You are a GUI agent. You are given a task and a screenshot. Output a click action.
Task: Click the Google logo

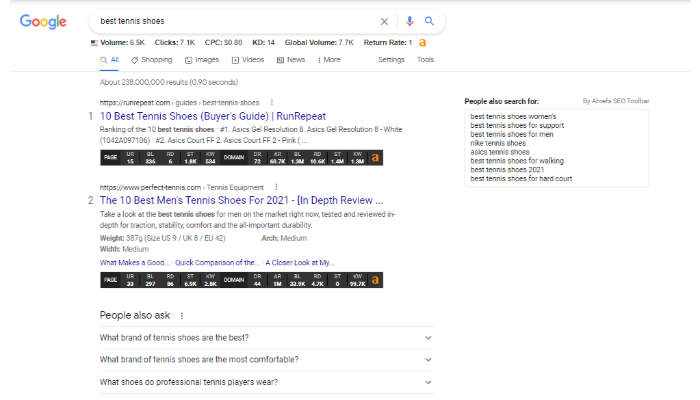[43, 21]
